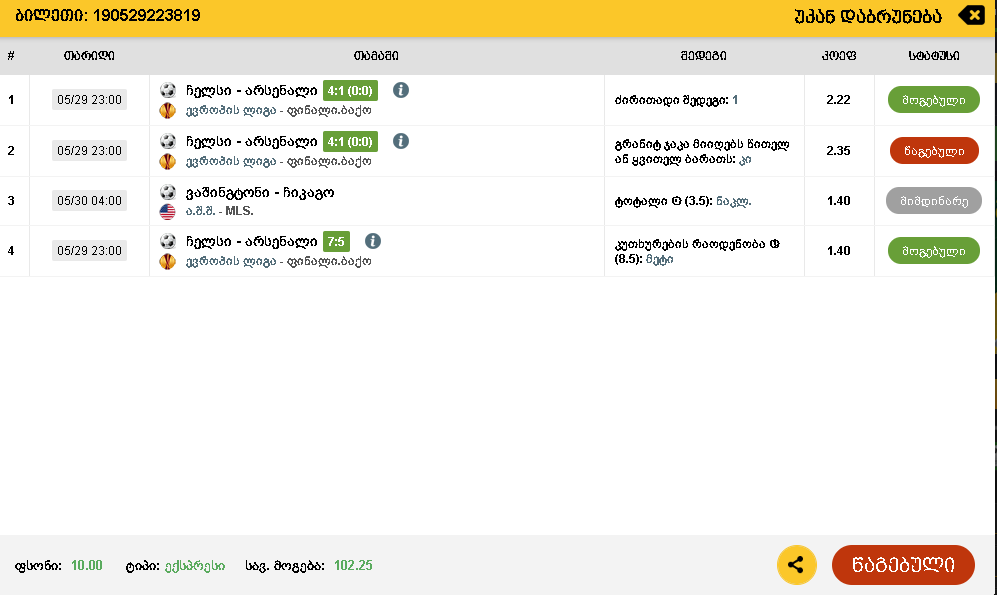This screenshot has width=997, height=595.
Task: Click the red წაგებული button at bottom
Action: [x=903, y=564]
